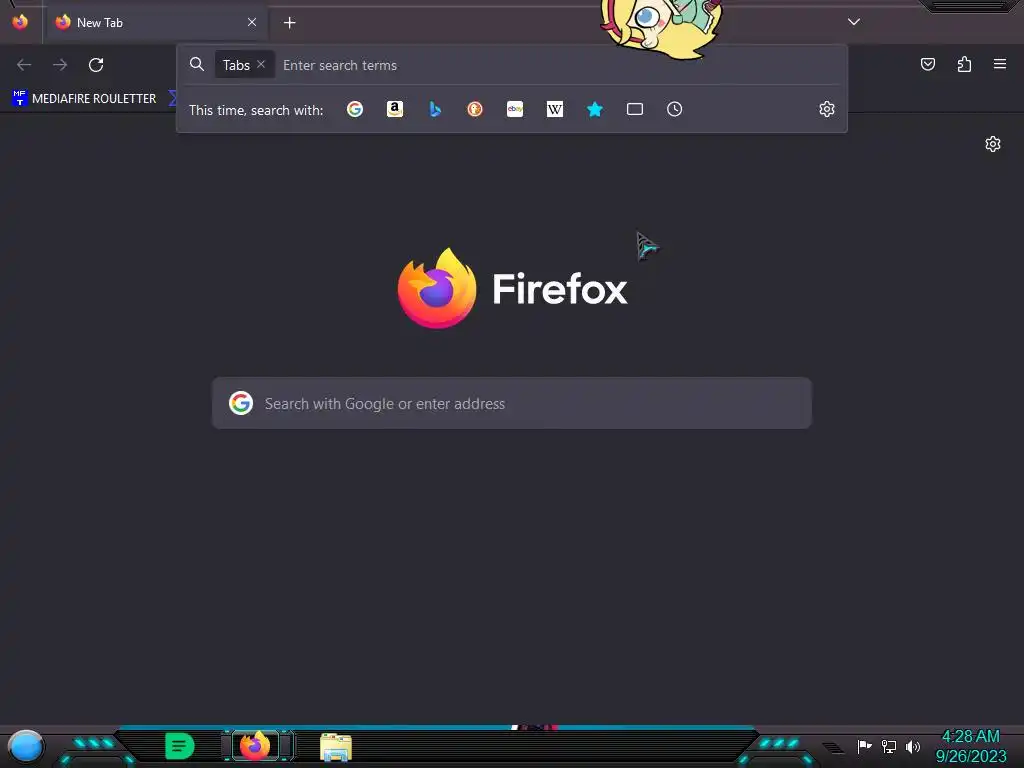Search open tabs using the tab icon
The width and height of the screenshot is (1024, 768).
click(635, 109)
